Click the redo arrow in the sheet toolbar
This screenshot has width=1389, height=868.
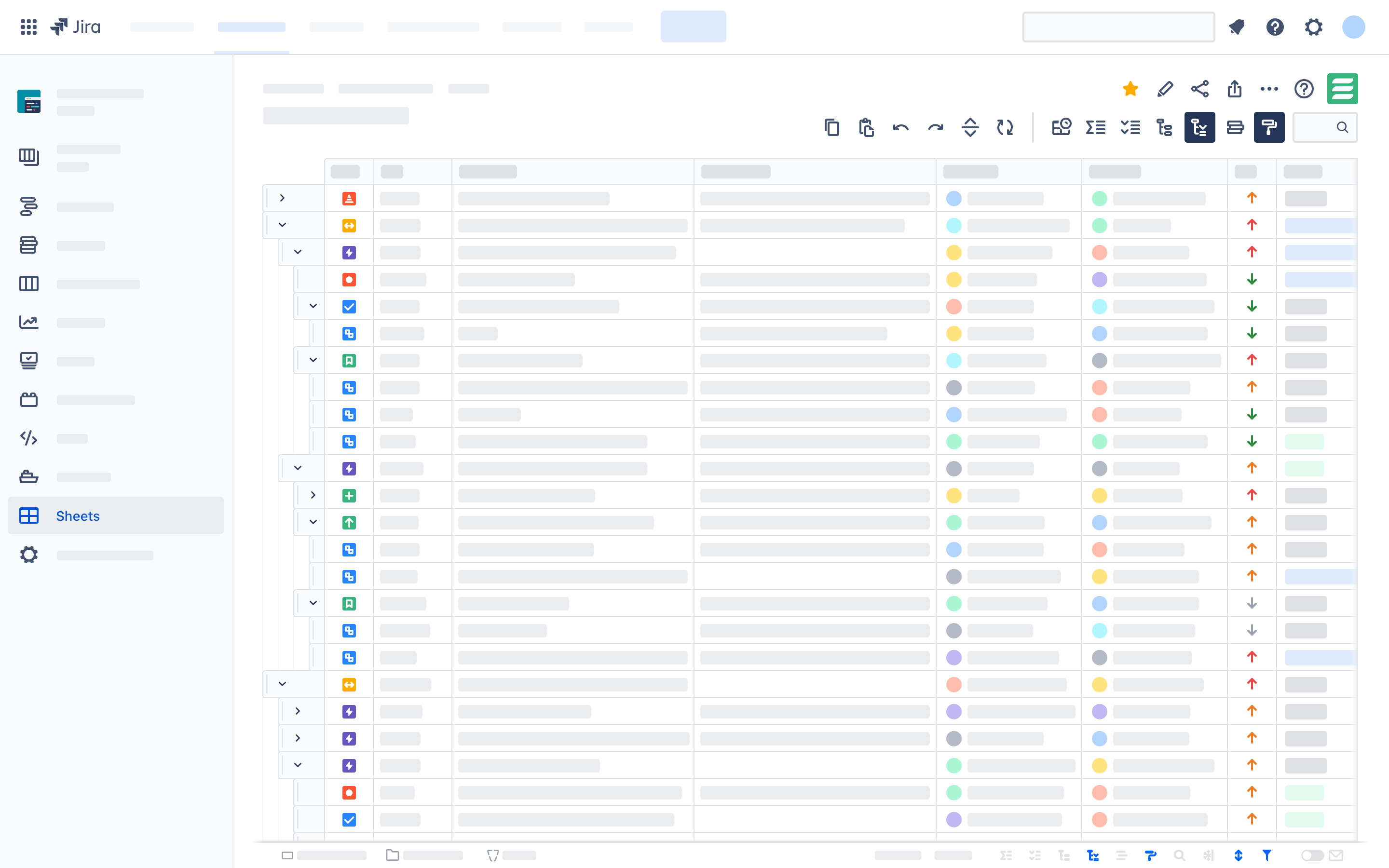pyautogui.click(x=936, y=127)
